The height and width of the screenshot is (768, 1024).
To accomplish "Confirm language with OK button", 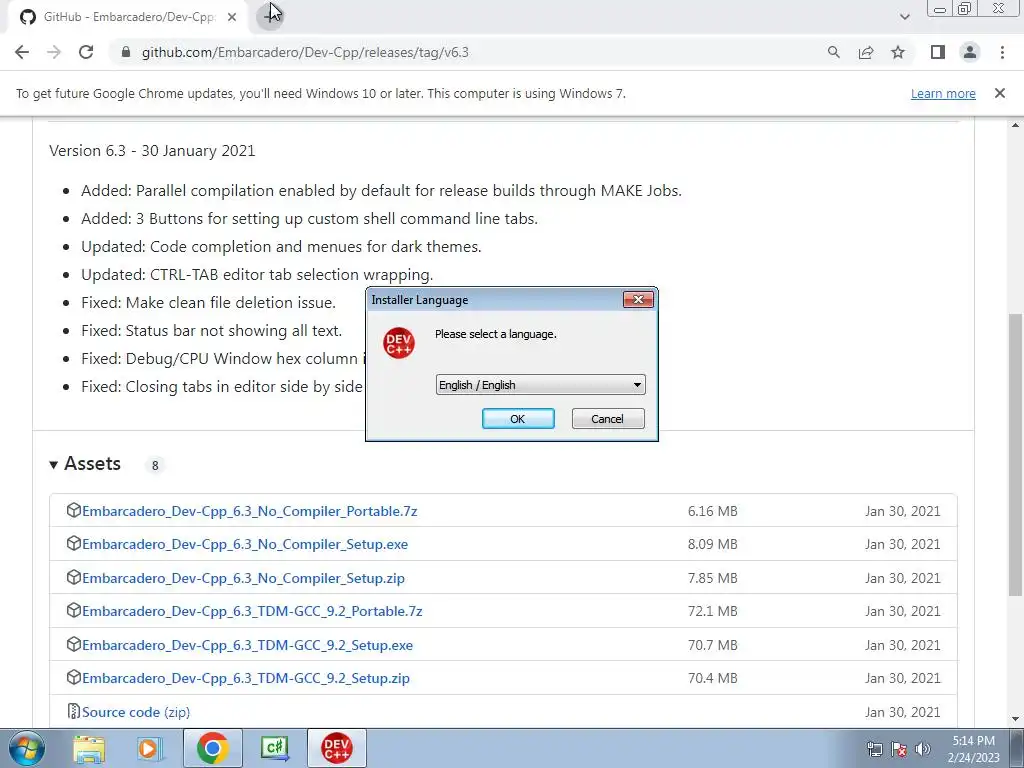I will point(518,419).
